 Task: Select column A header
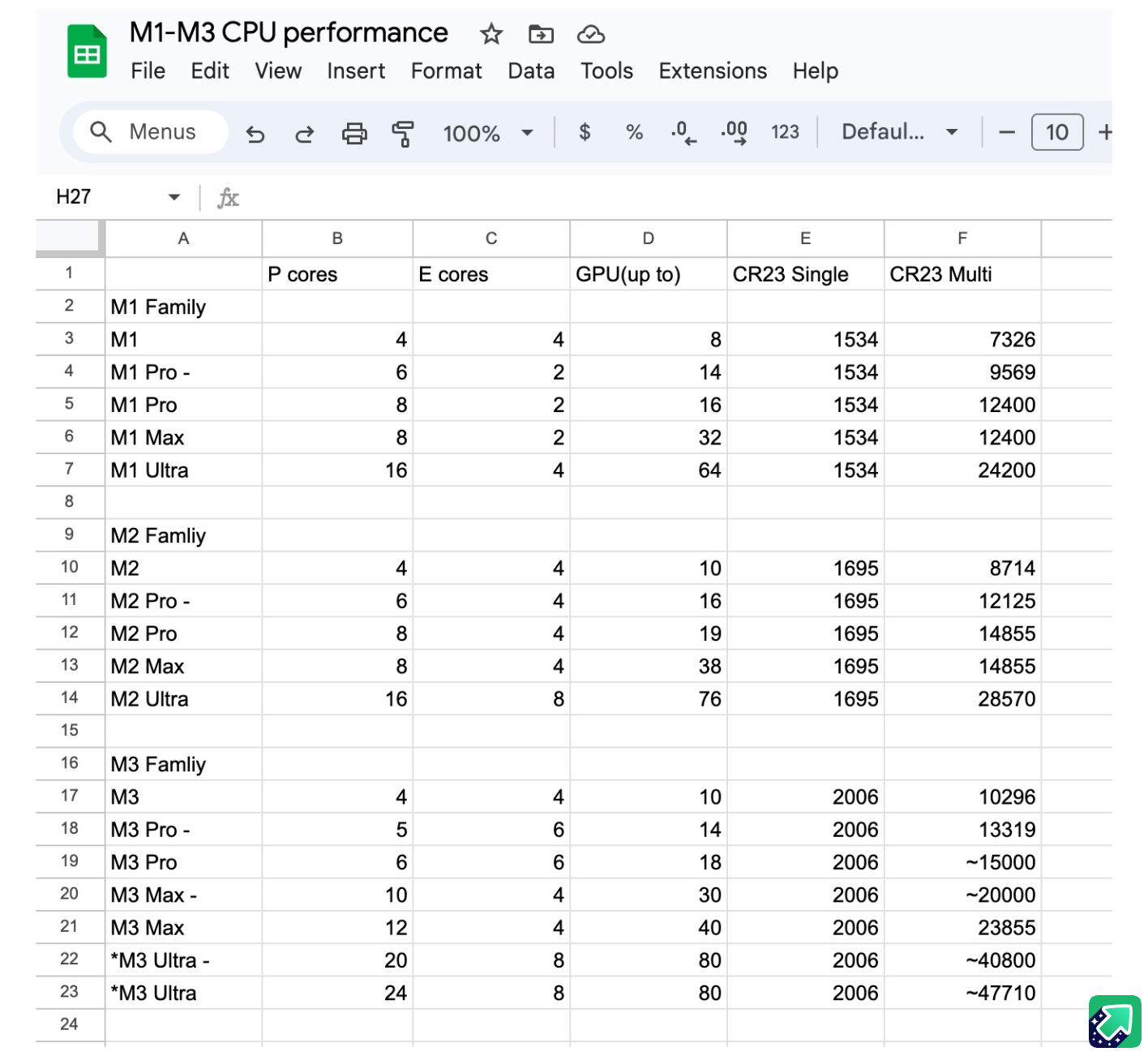[x=183, y=238]
